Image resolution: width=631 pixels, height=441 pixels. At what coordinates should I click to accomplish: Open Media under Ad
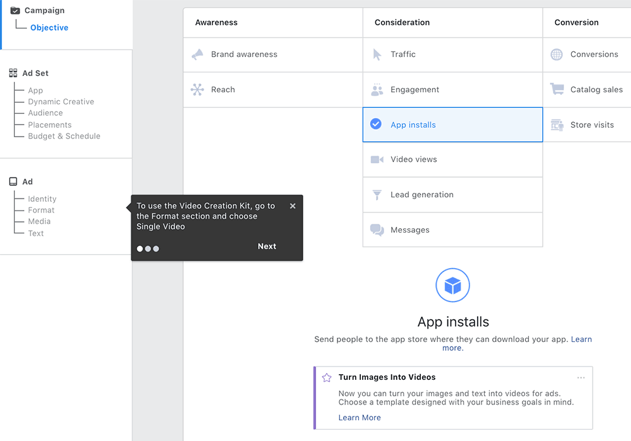(39, 221)
